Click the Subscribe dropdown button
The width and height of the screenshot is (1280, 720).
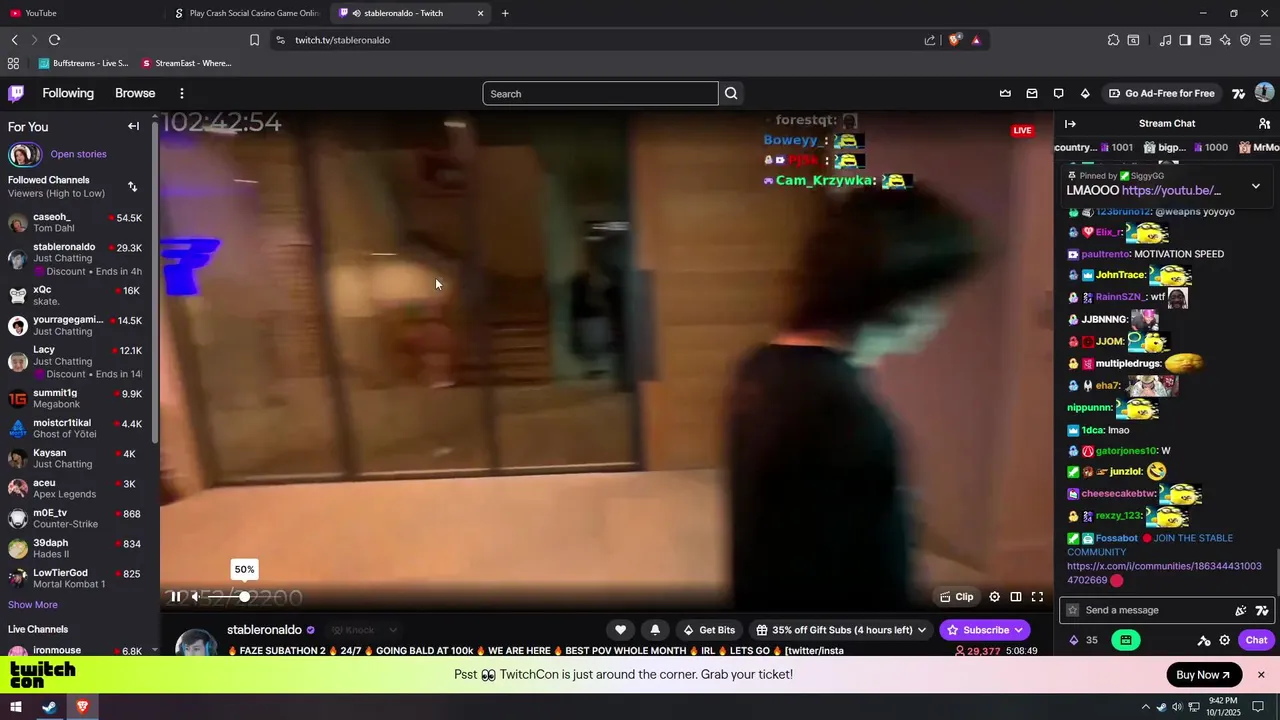pyautogui.click(x=985, y=630)
